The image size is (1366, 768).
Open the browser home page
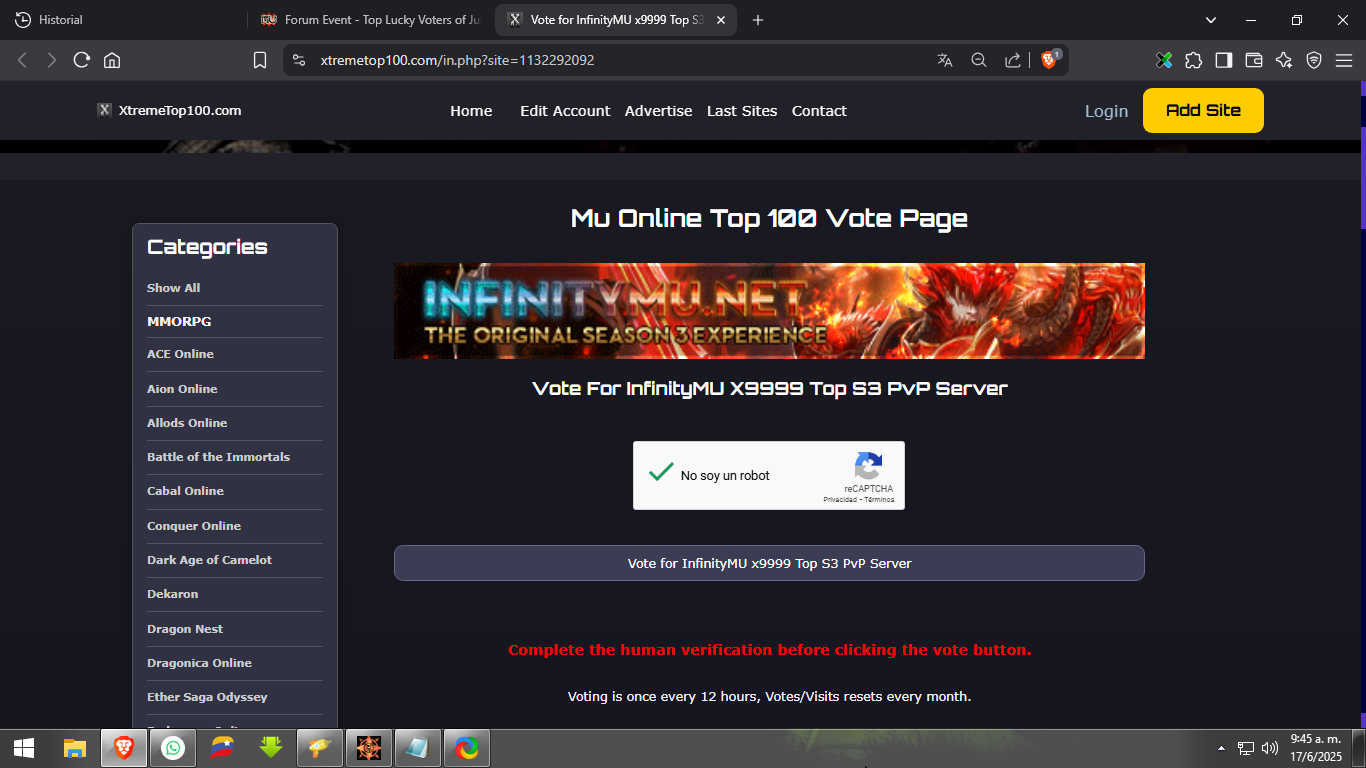point(112,60)
